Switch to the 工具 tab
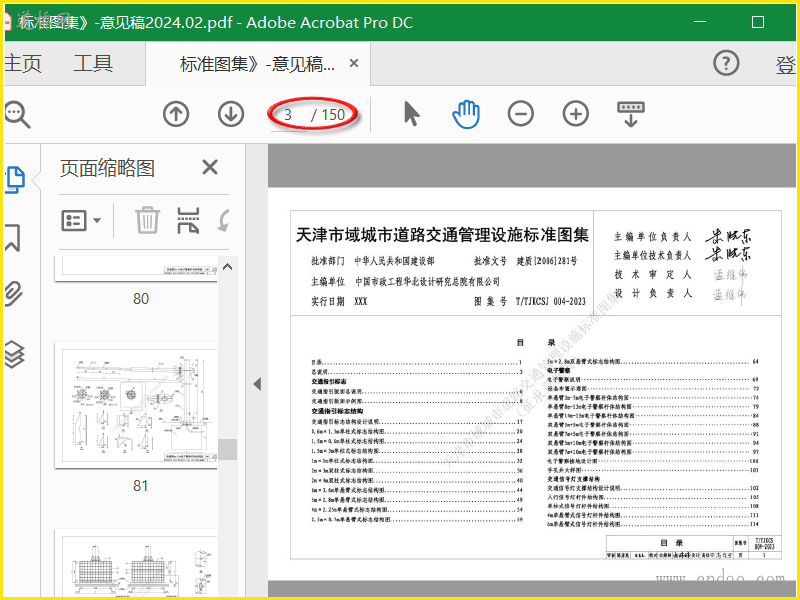This screenshot has width=800, height=600. [93, 64]
